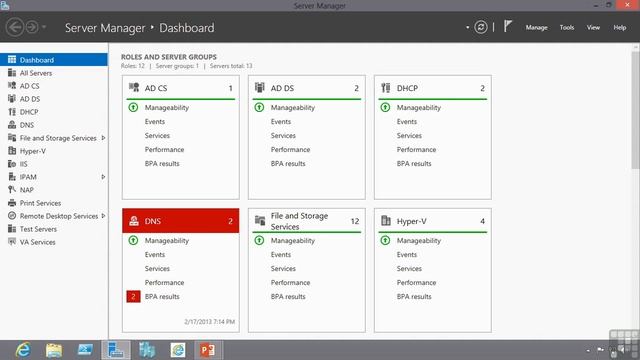Open the Manage menu
640x360 pixels.
(x=536, y=27)
